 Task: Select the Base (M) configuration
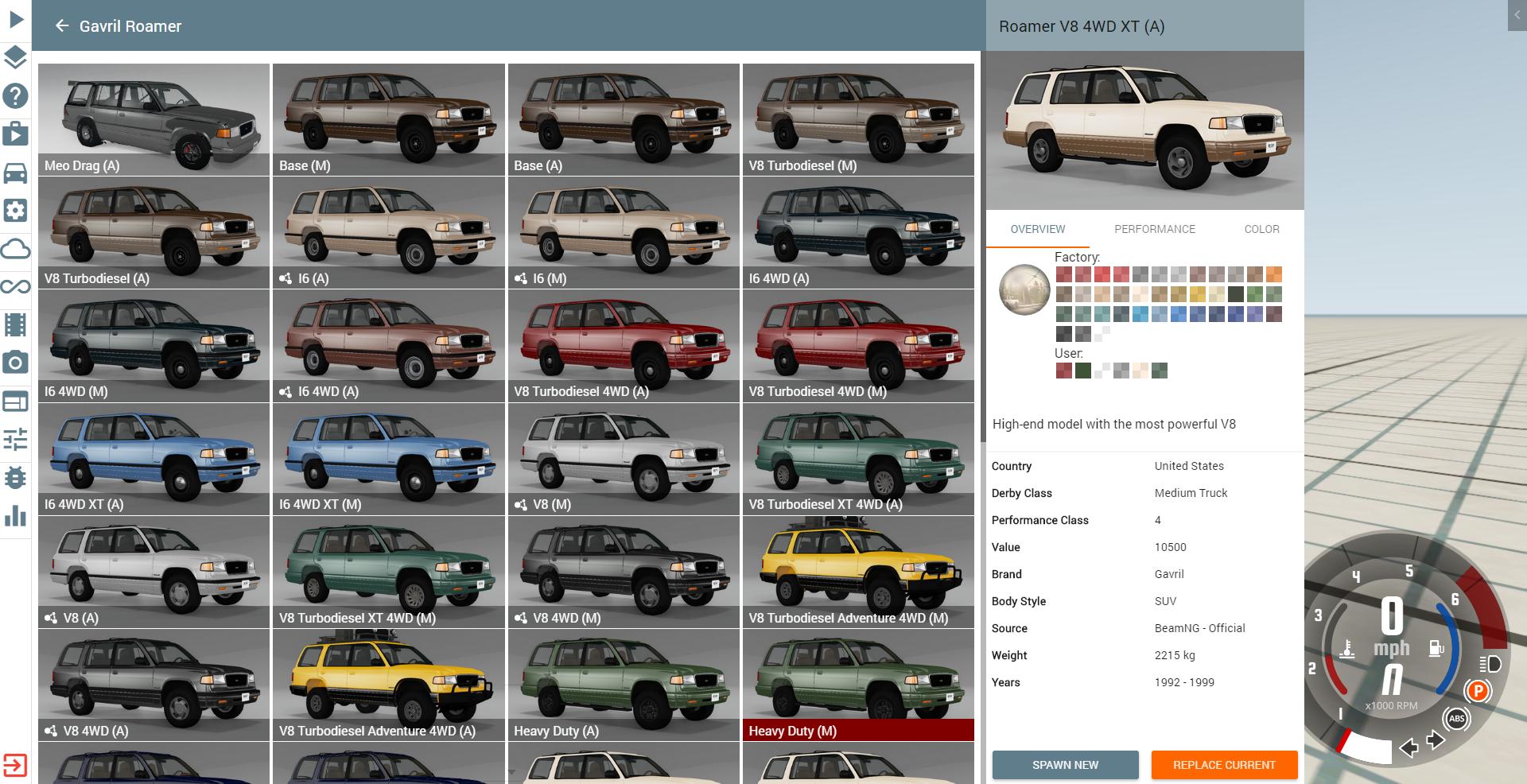coord(389,119)
